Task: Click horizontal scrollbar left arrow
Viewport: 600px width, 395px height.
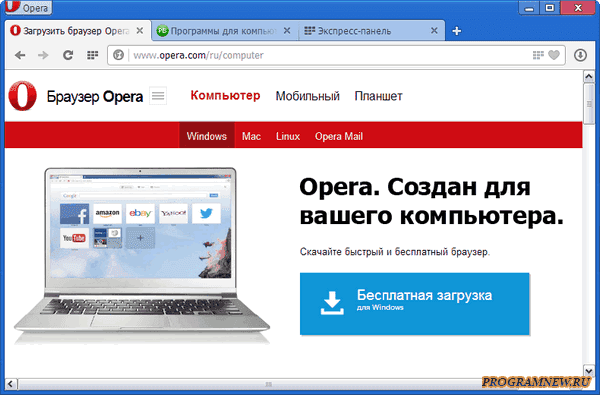Action: 11,384
